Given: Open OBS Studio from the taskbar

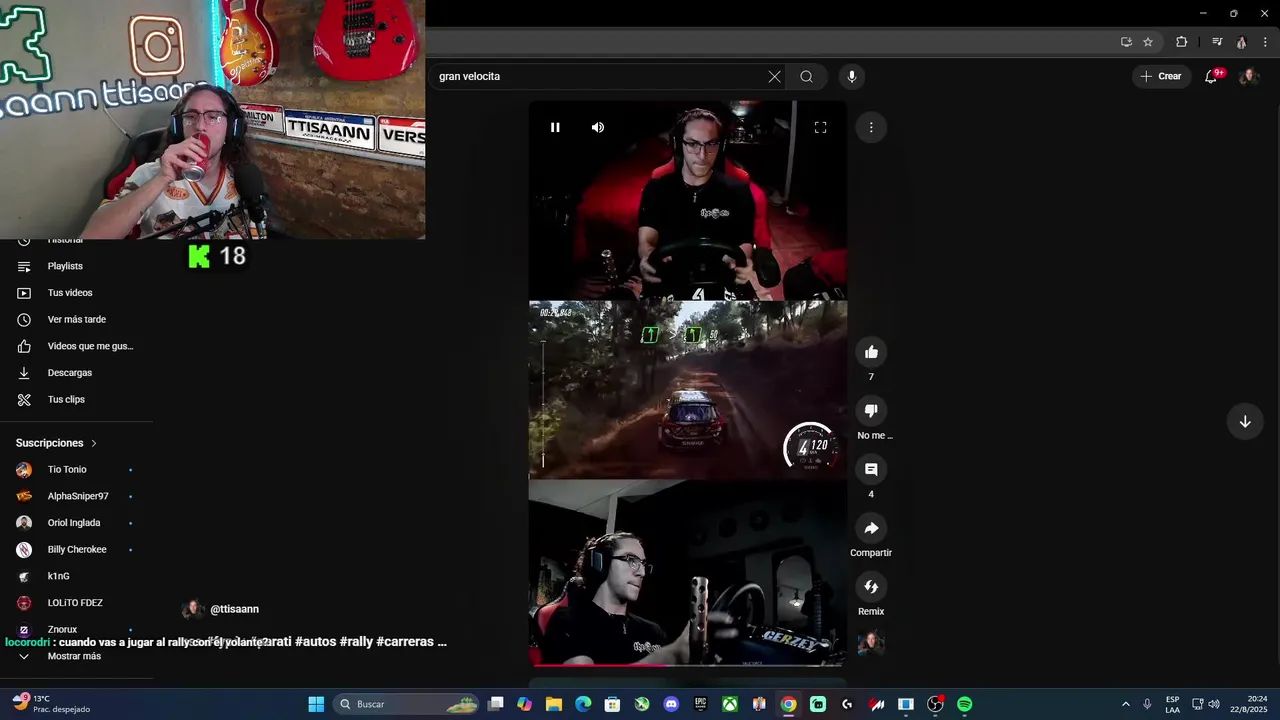Looking at the screenshot, I should coord(935,704).
